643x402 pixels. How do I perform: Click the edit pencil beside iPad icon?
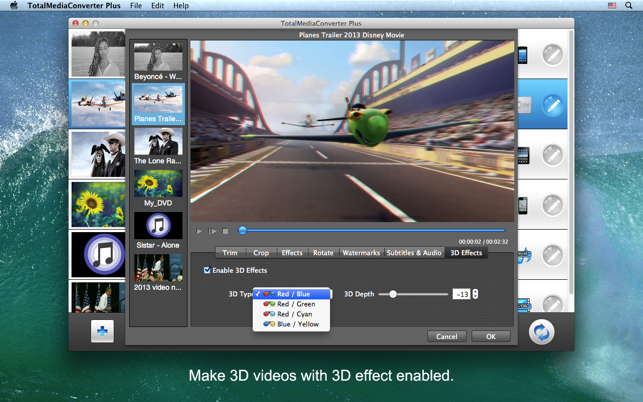tap(552, 155)
